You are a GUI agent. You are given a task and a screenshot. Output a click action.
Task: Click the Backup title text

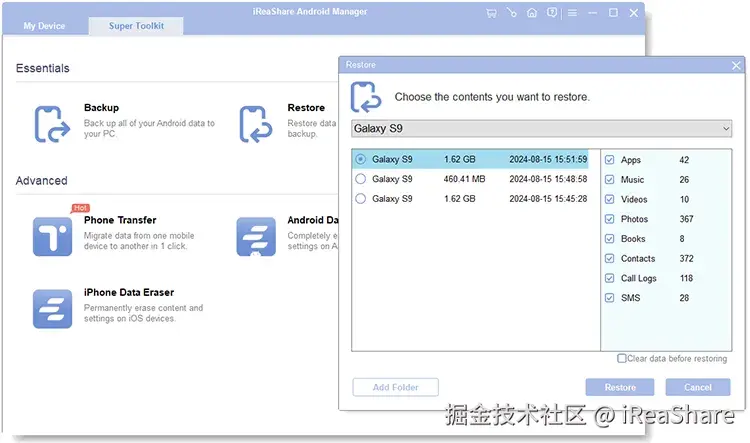point(101,108)
